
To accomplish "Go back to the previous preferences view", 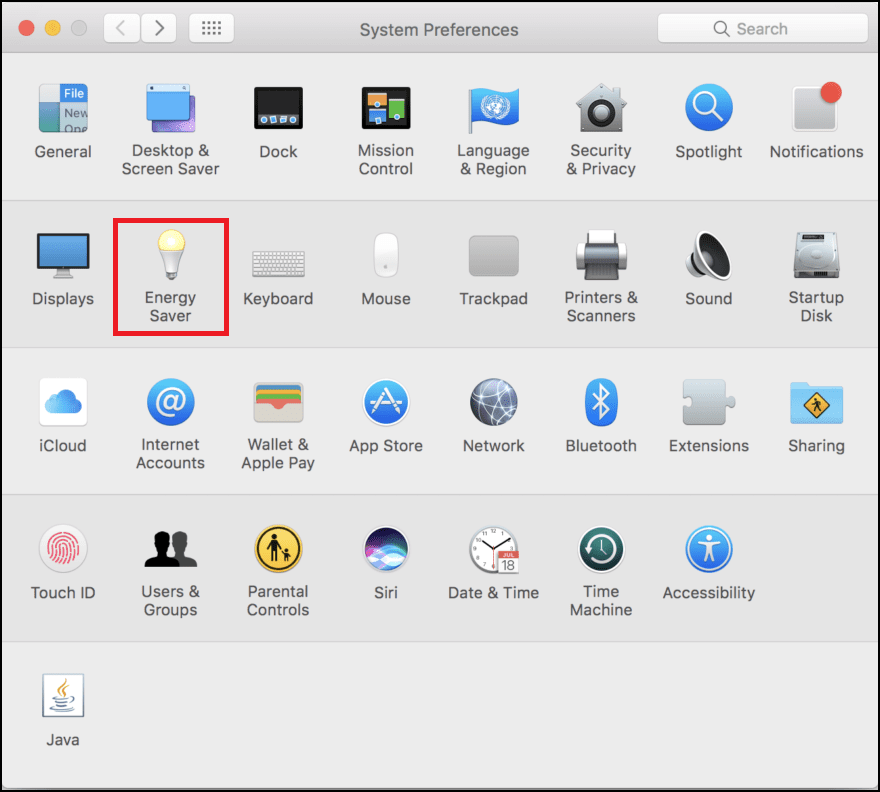I will click(121, 28).
